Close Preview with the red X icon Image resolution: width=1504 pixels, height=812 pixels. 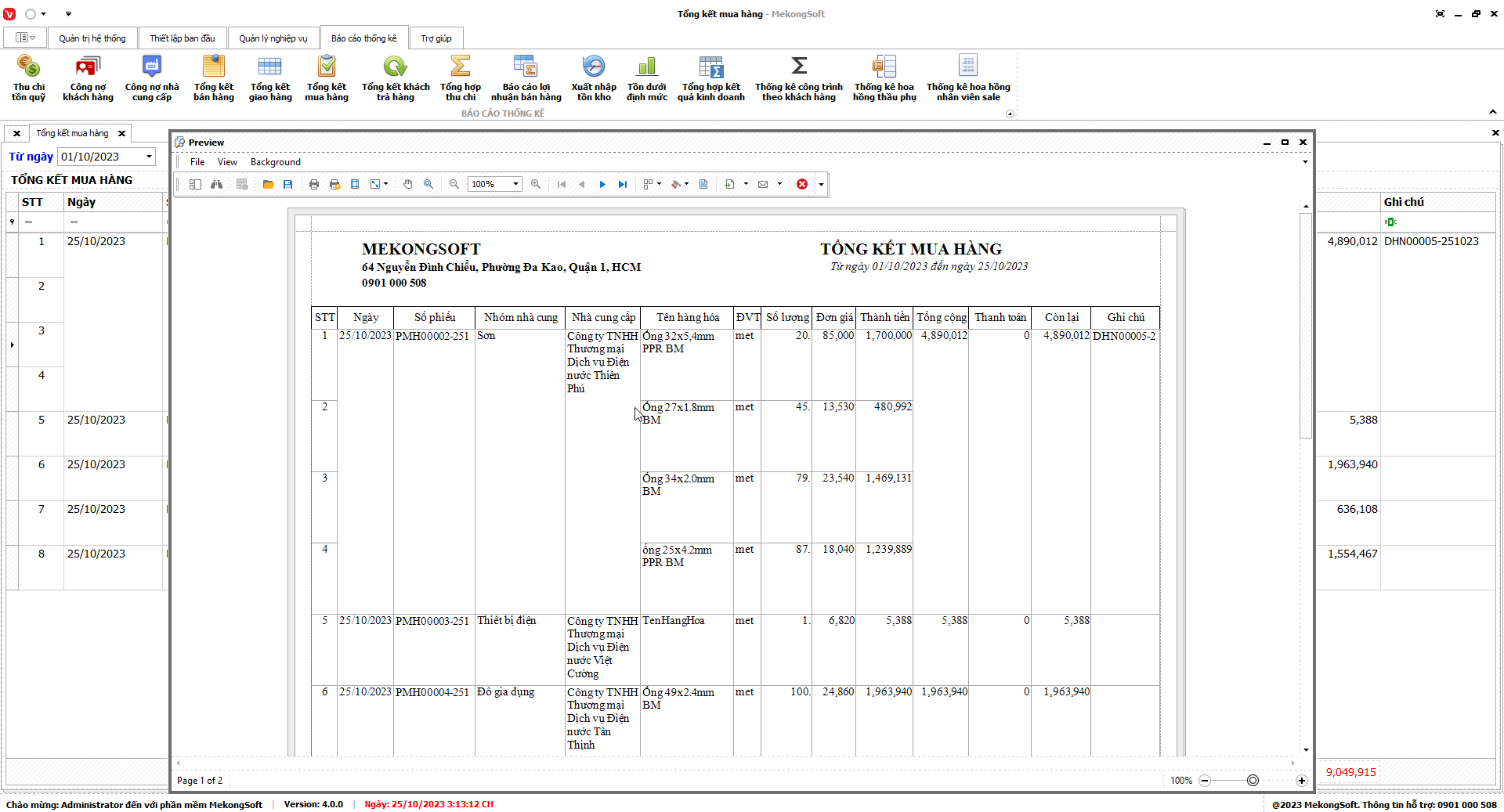(x=802, y=184)
